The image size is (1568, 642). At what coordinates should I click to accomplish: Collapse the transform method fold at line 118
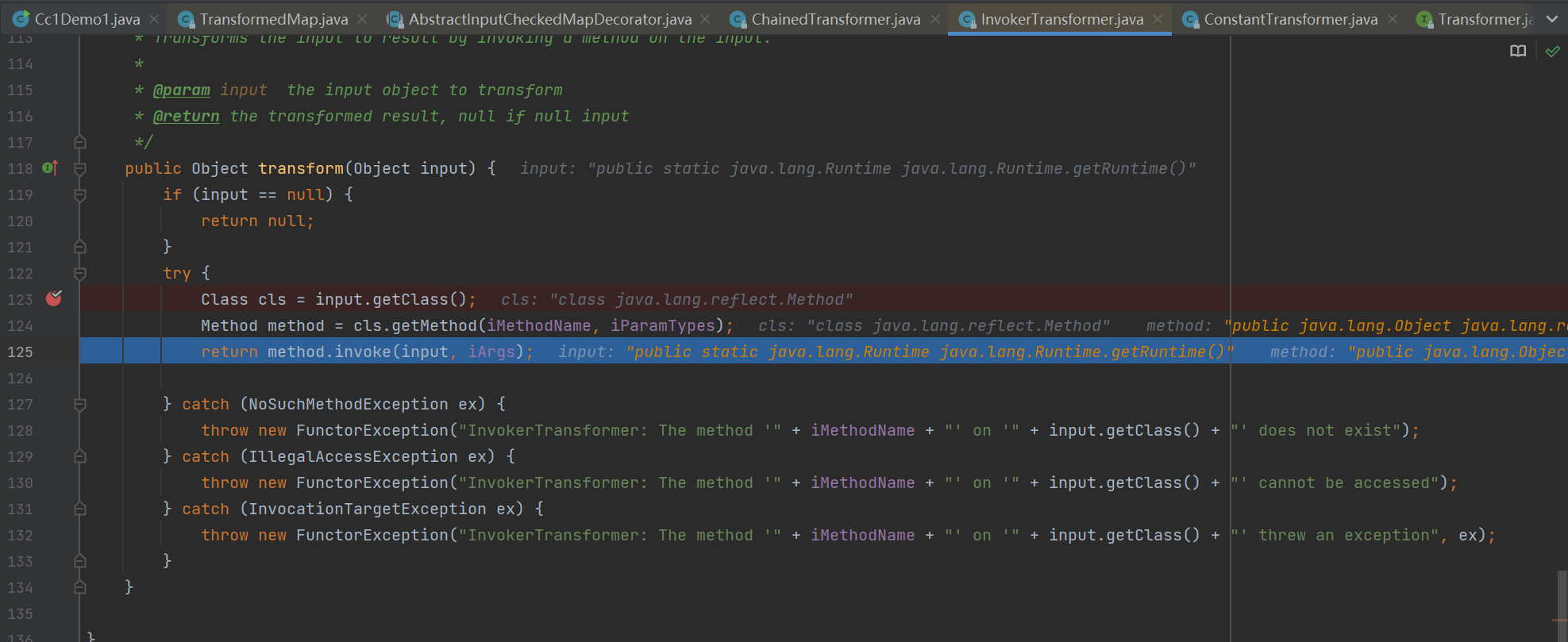pyautogui.click(x=79, y=168)
